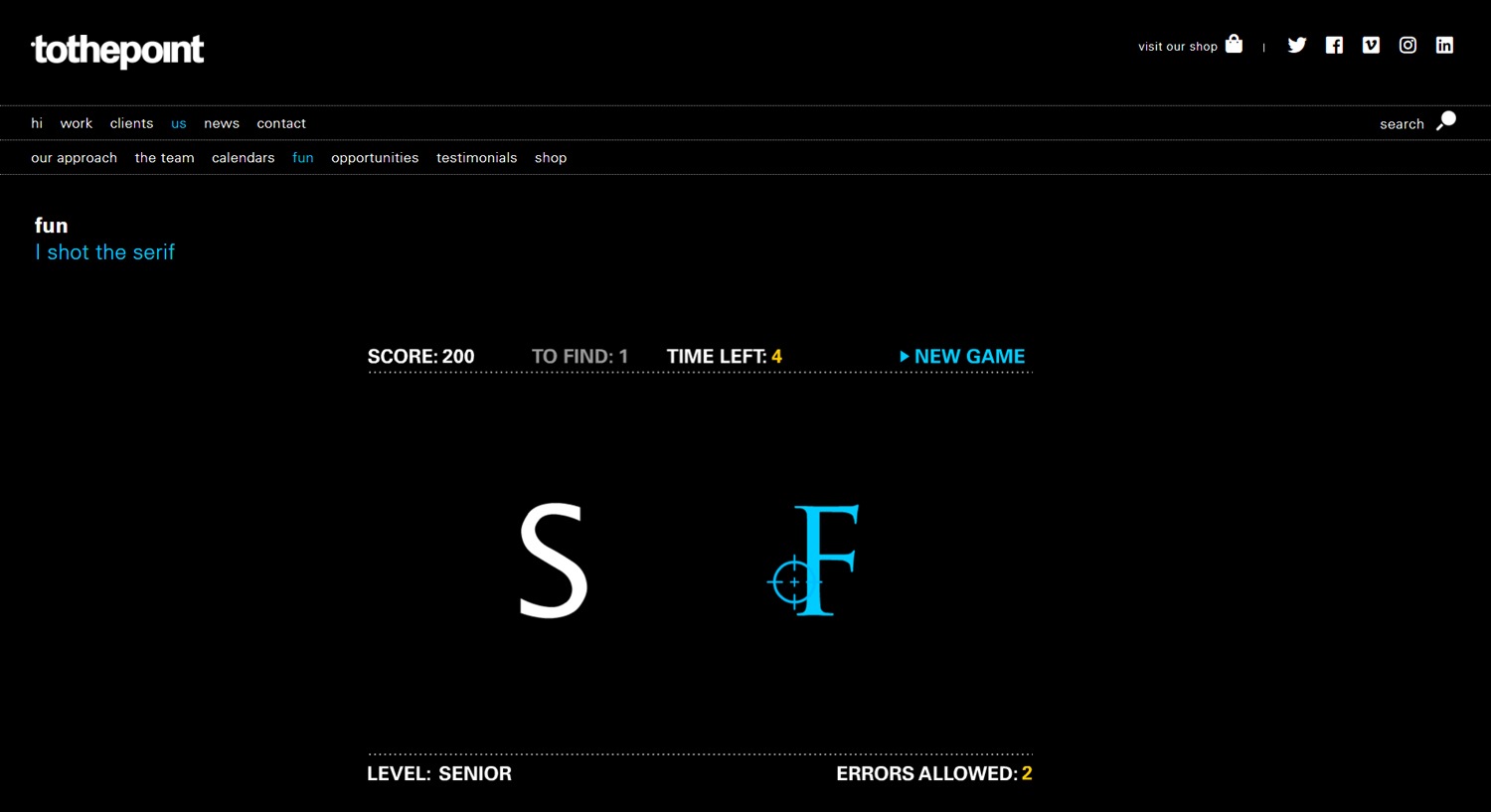Click the 'visit our shop' link
The height and width of the screenshot is (812, 1491).
click(x=1177, y=46)
